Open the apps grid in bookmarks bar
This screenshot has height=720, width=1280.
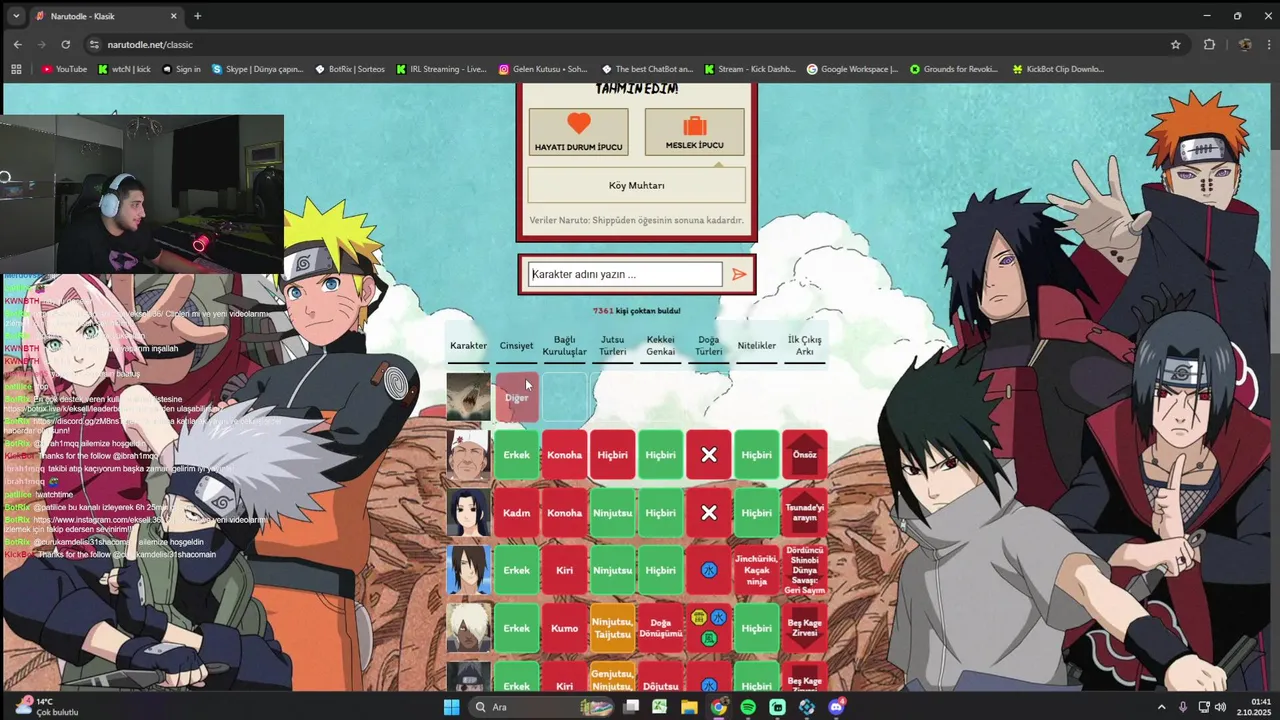tap(16, 69)
